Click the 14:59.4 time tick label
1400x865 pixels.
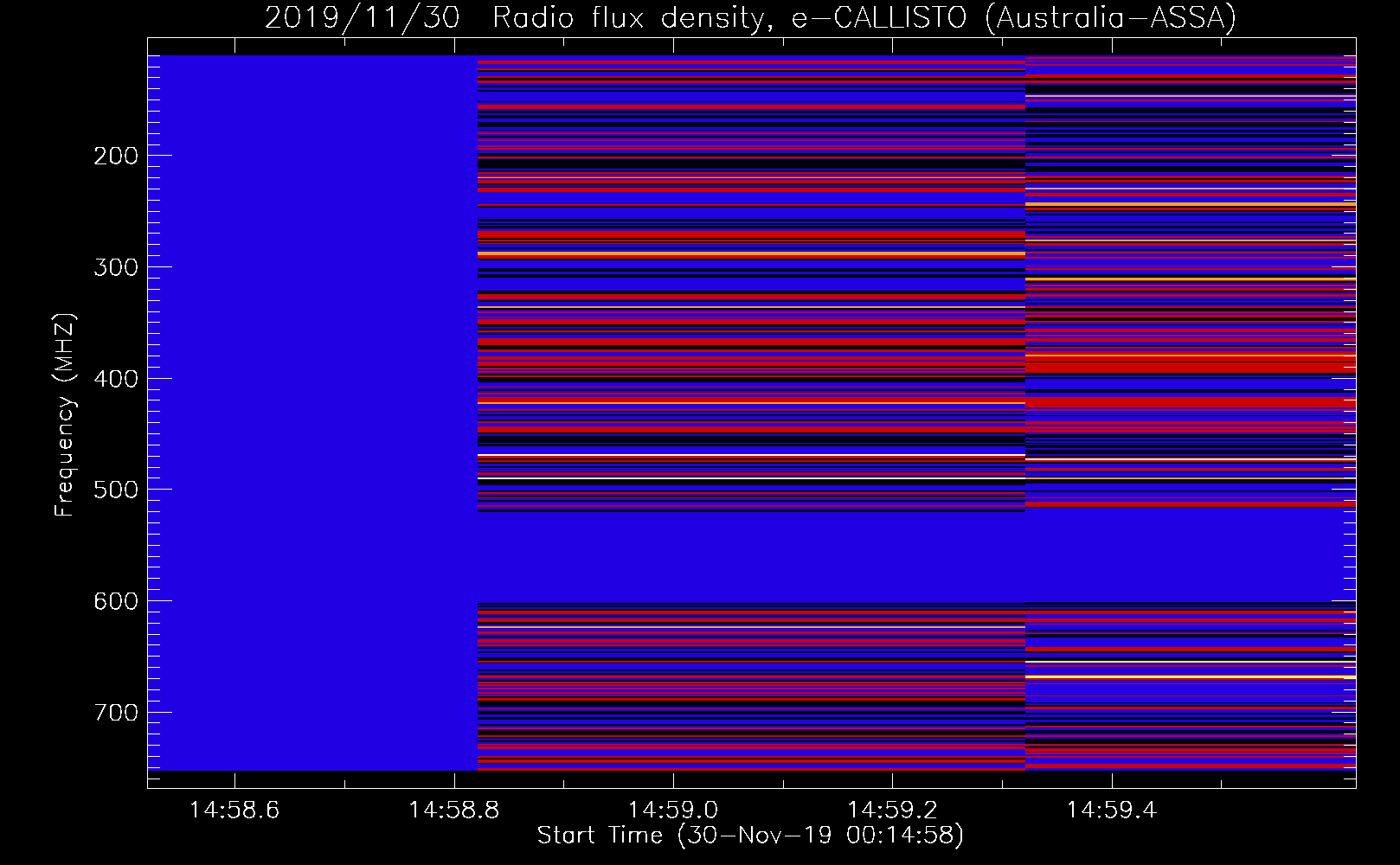1111,811
